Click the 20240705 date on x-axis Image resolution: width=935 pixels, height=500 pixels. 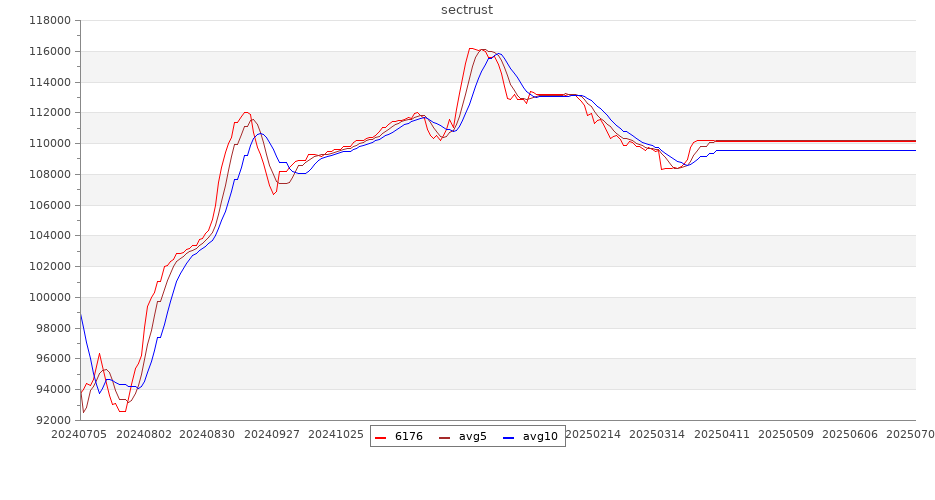(x=80, y=435)
